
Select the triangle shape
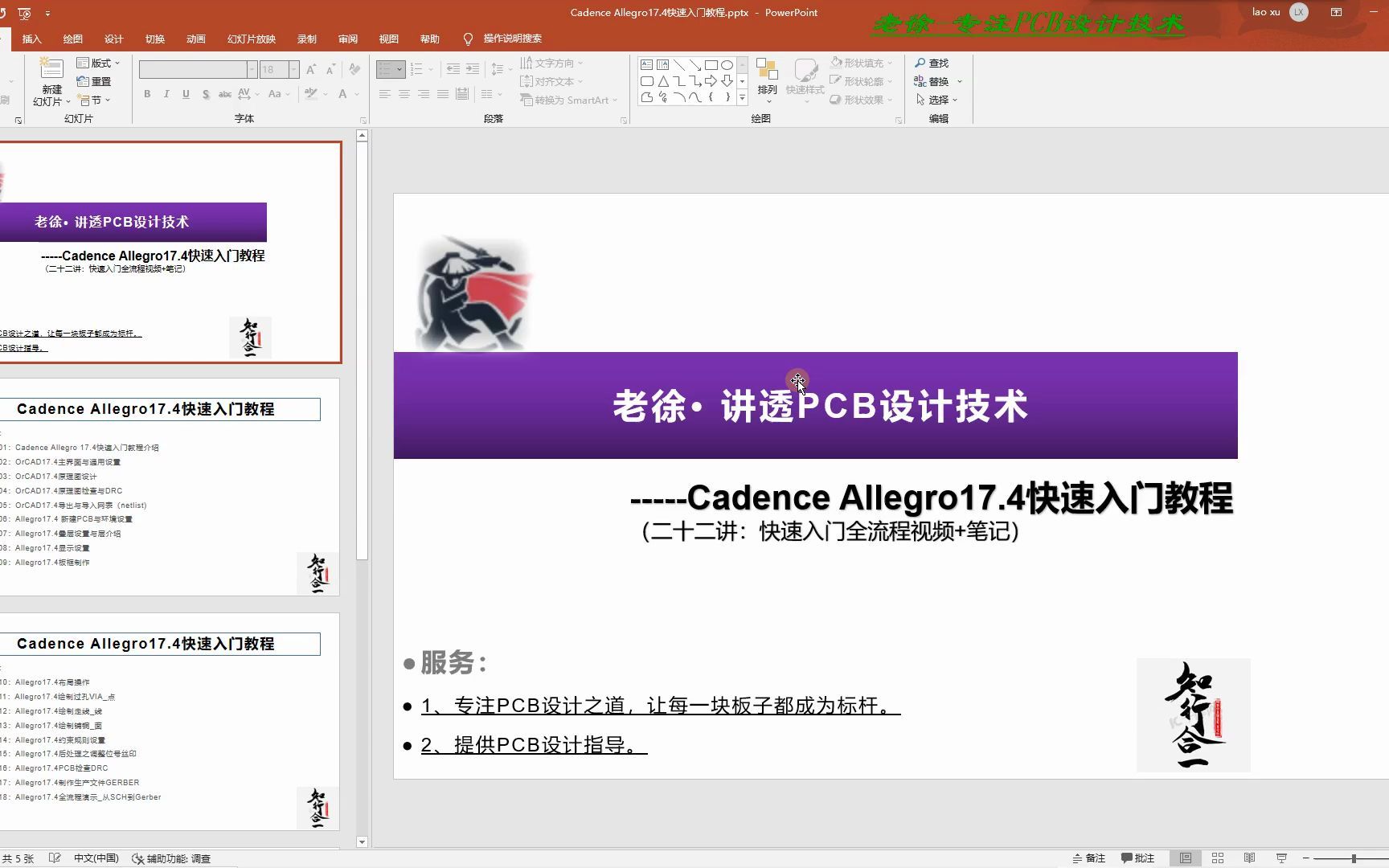[x=663, y=81]
